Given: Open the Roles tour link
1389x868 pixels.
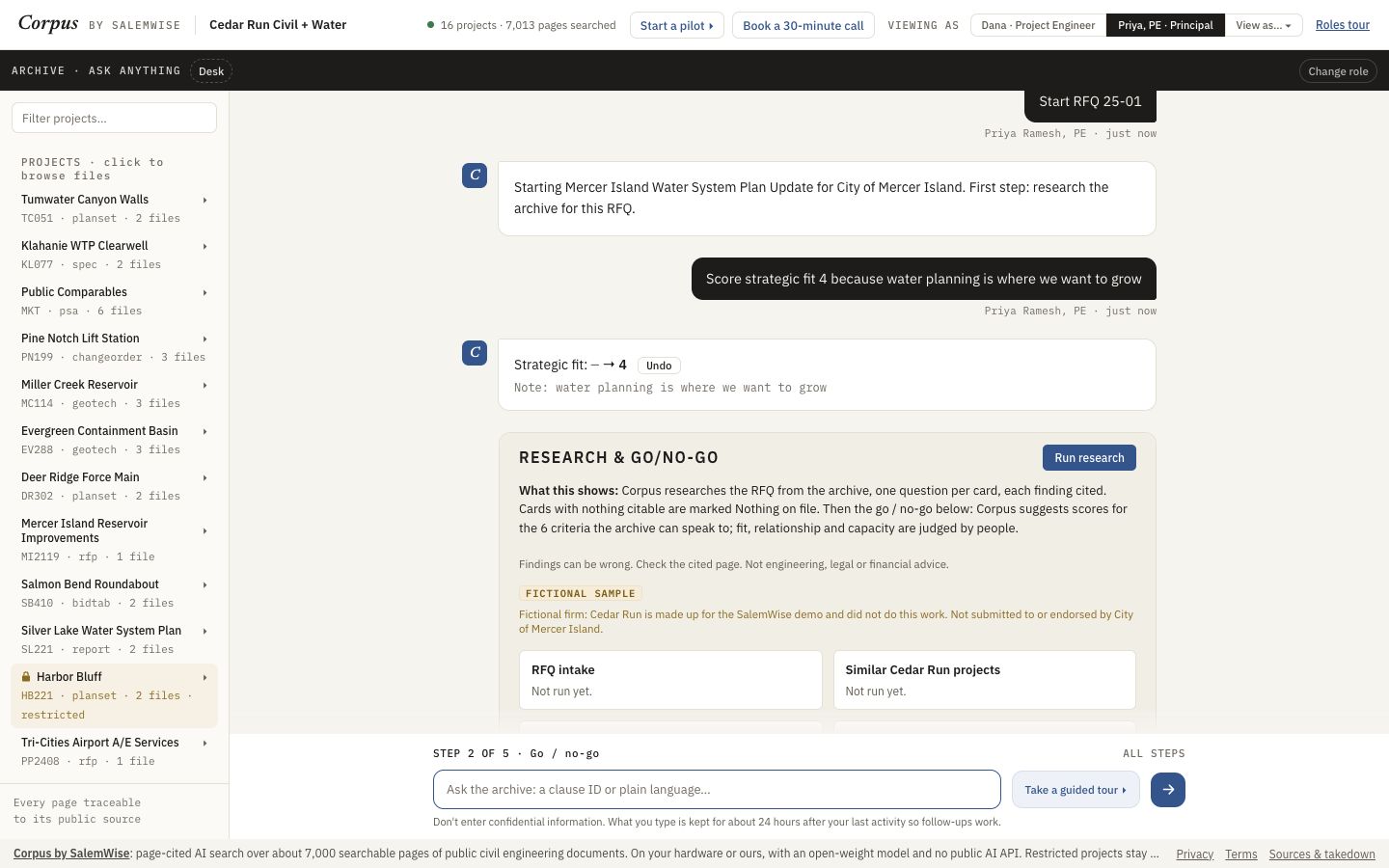Looking at the screenshot, I should (1342, 25).
